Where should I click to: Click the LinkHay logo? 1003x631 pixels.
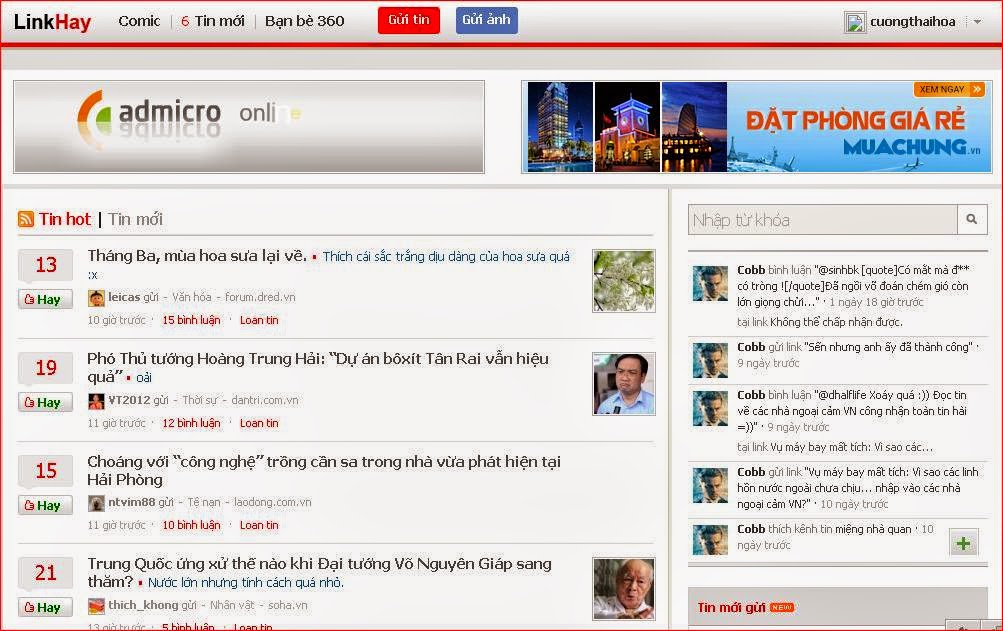52,22
